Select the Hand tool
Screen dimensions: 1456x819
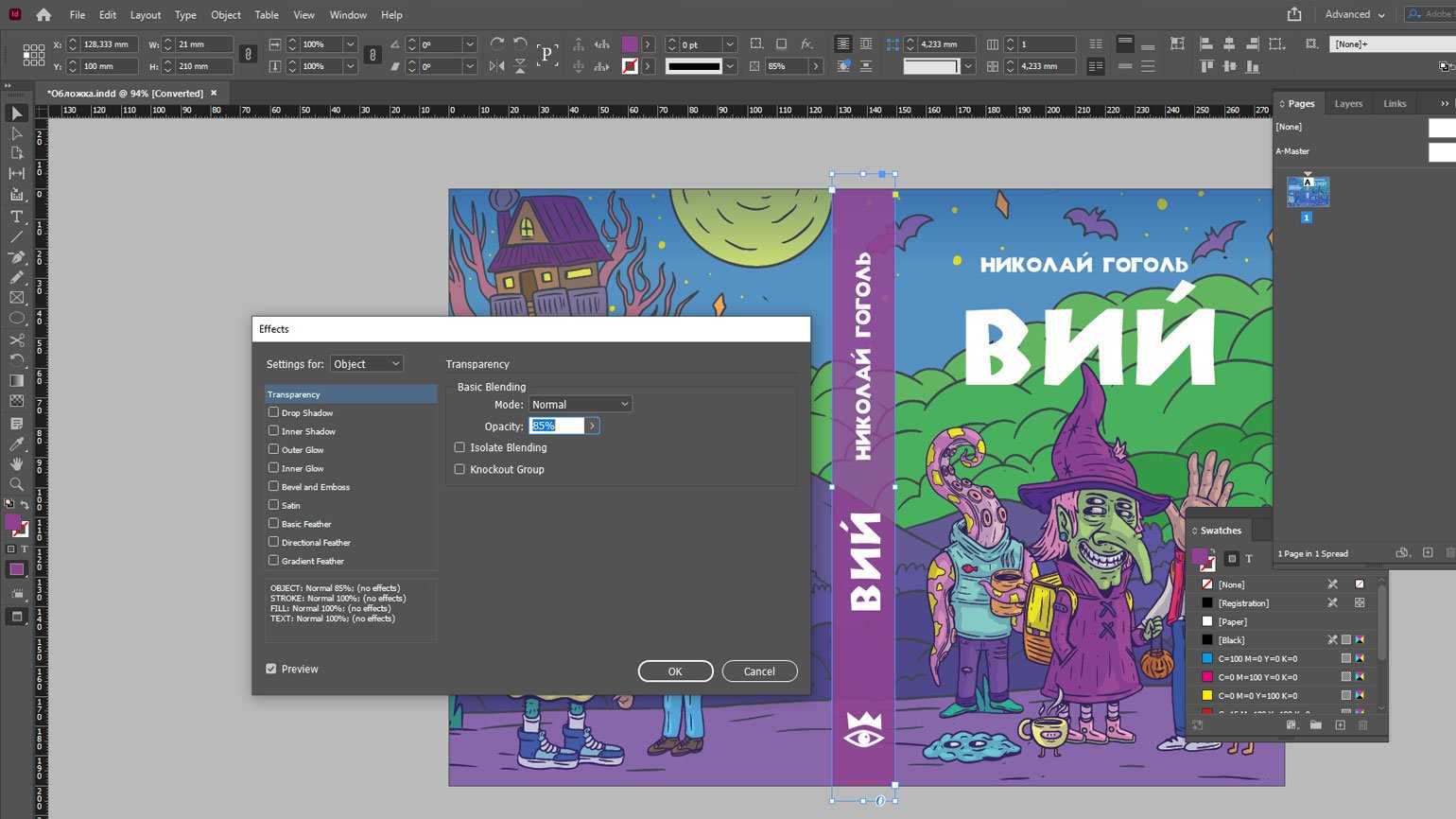click(x=16, y=463)
